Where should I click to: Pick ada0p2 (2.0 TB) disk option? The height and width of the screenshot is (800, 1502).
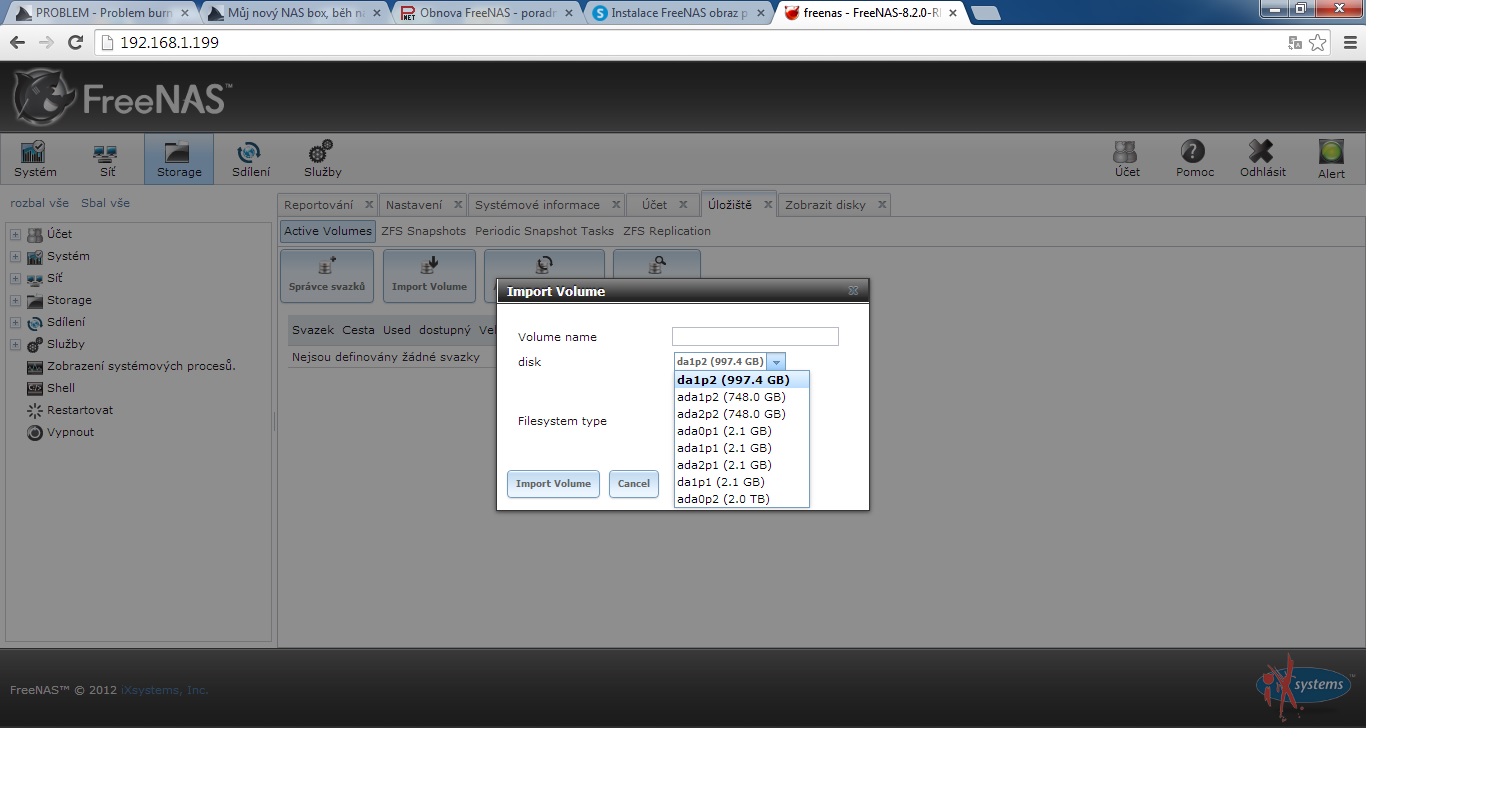[742, 499]
